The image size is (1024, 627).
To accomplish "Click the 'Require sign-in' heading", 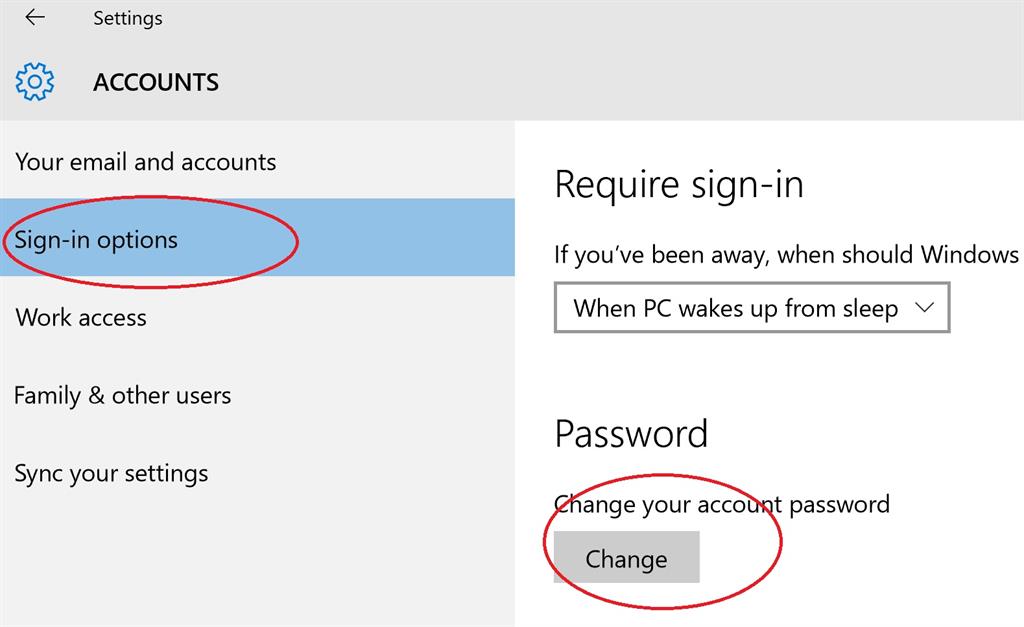I will click(x=678, y=185).
